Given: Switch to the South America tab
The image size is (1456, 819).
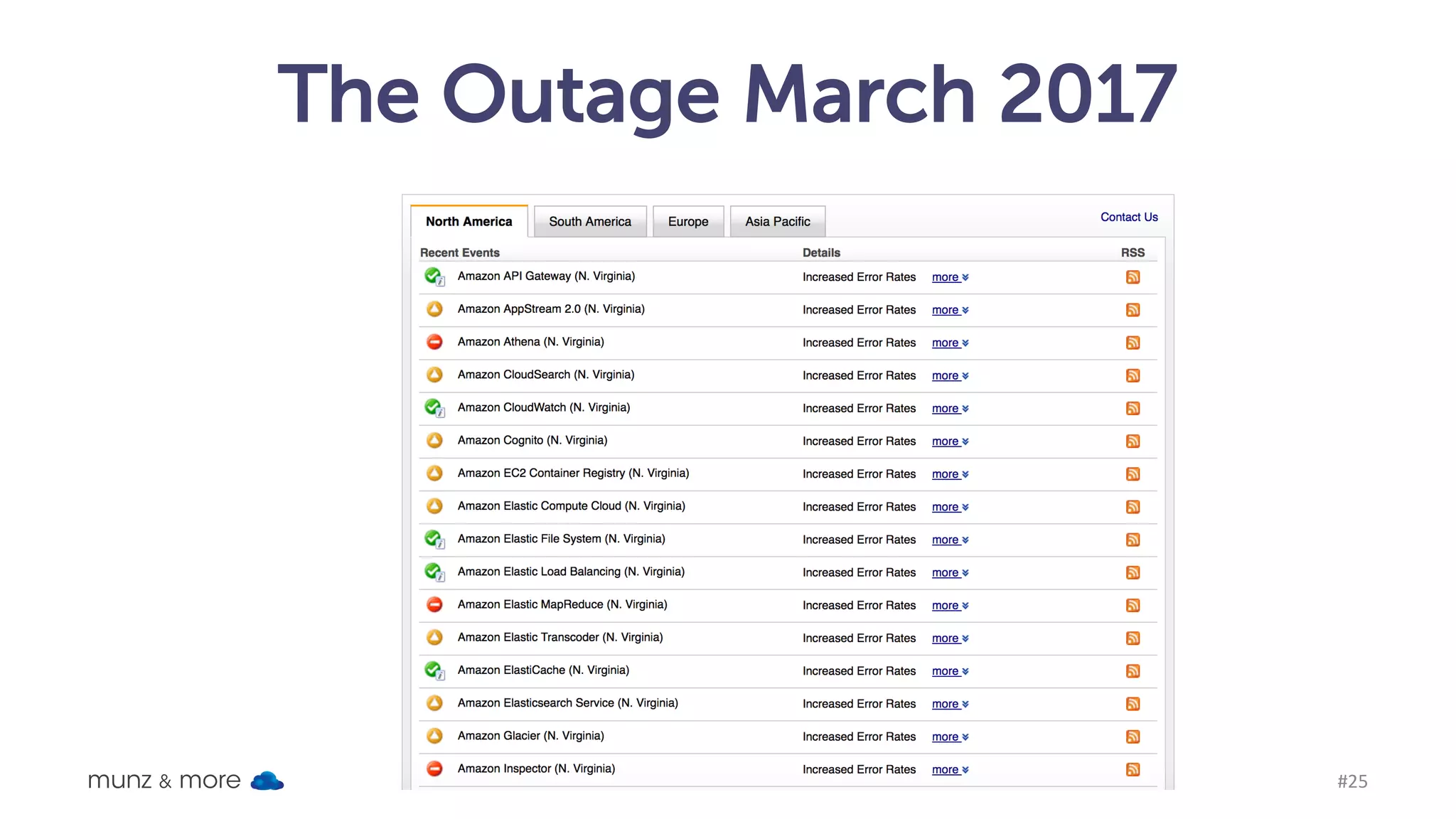Looking at the screenshot, I should 589,222.
